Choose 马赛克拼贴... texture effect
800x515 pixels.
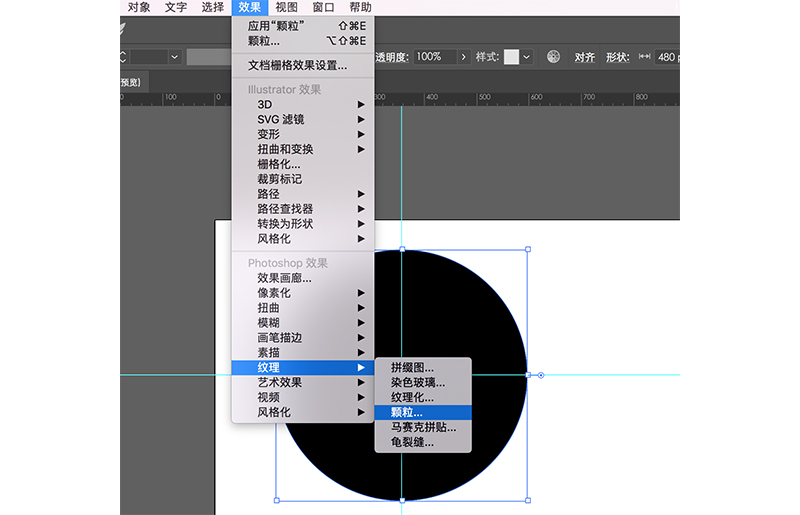[423, 427]
